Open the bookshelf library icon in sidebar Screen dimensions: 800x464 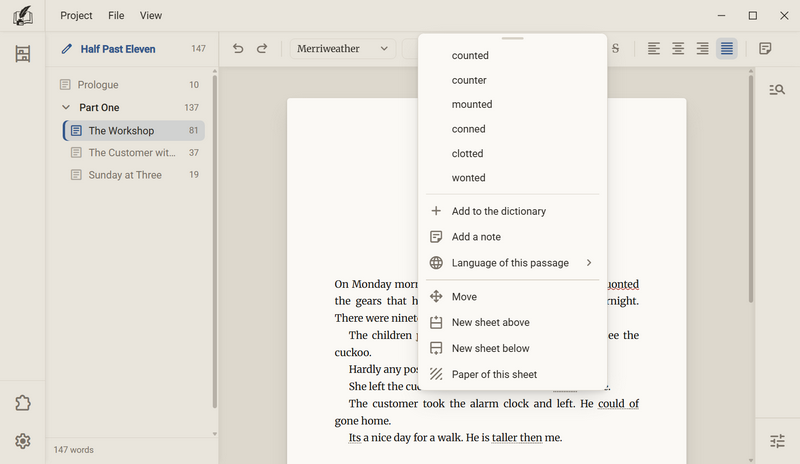[x=22, y=54]
